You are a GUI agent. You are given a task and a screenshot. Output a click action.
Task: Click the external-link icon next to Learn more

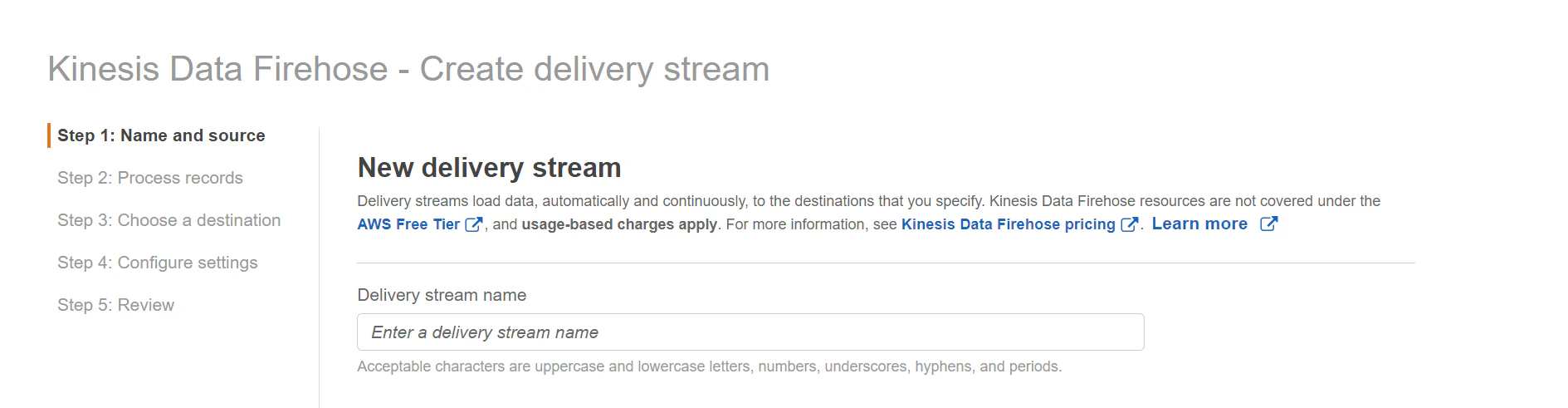click(1268, 224)
